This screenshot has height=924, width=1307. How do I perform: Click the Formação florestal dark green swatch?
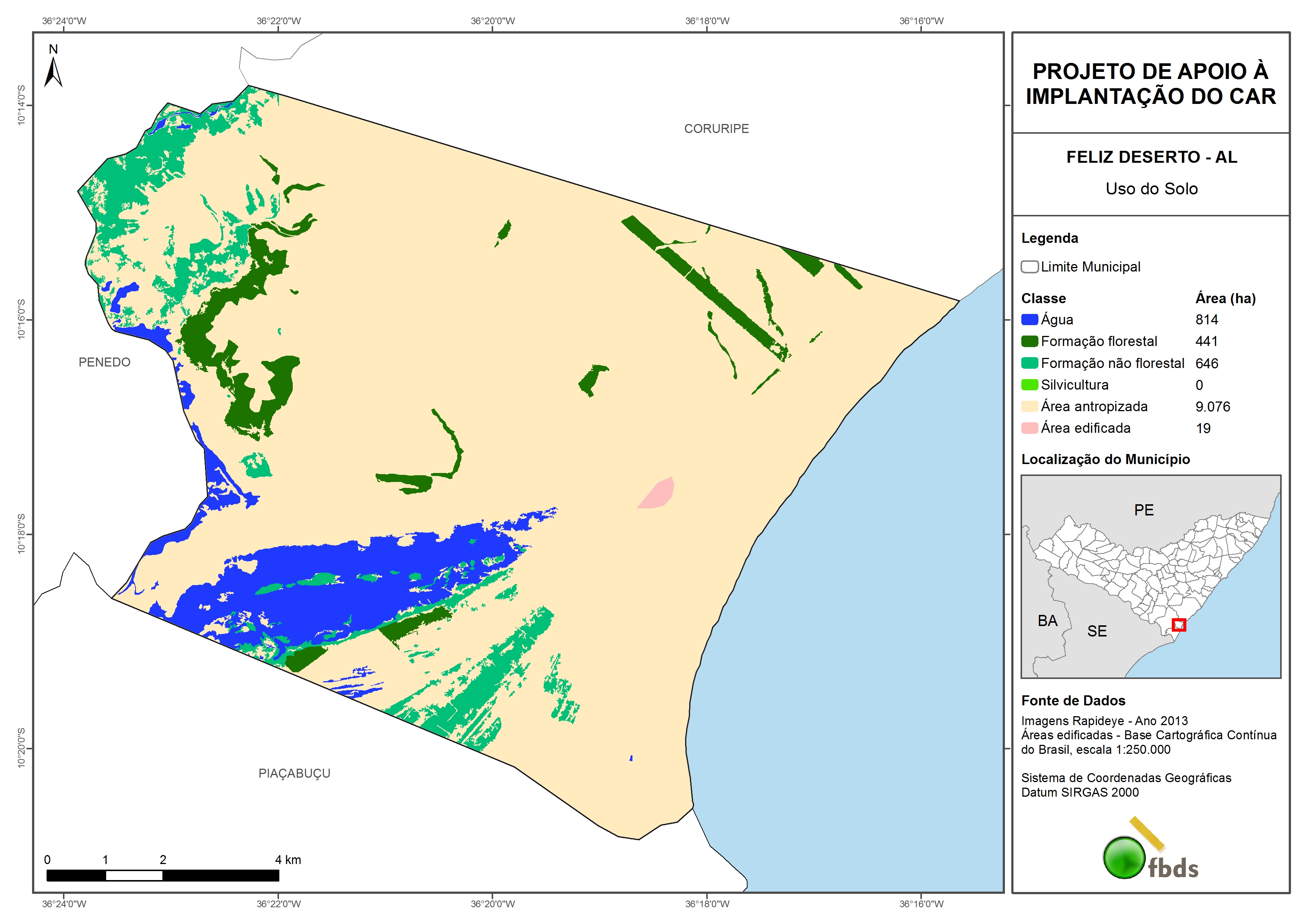click(1029, 341)
